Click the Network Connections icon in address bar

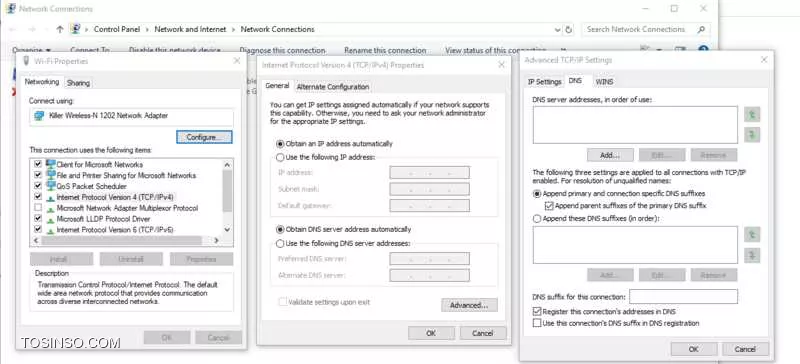[x=76, y=29]
